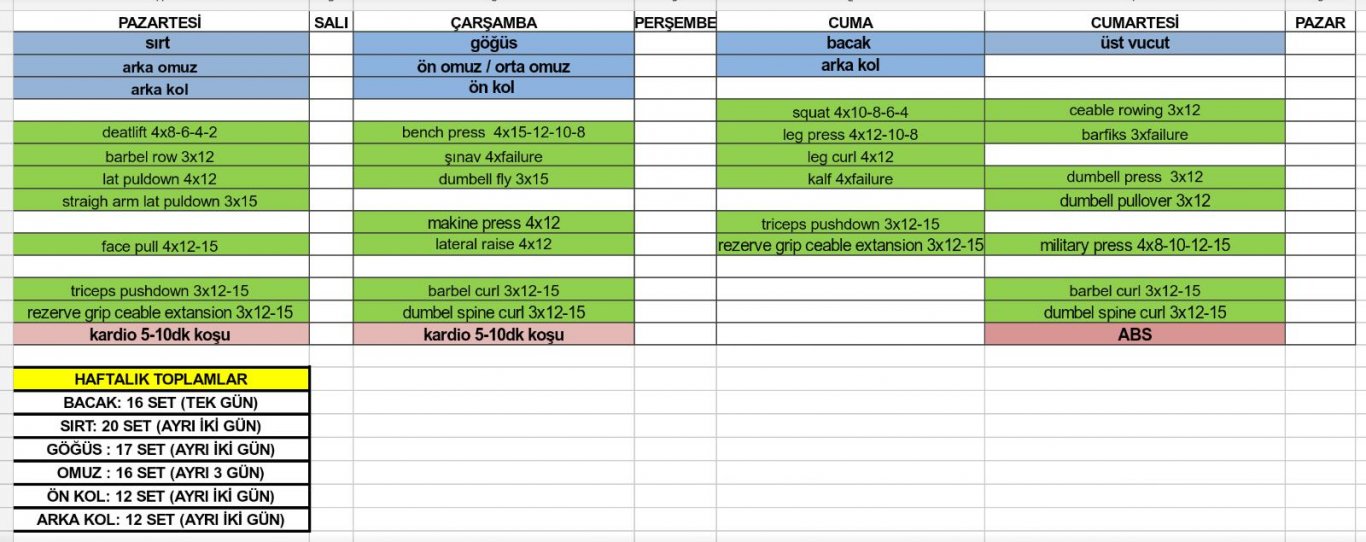Click the CUMARTESİ column header cell

(1134, 22)
